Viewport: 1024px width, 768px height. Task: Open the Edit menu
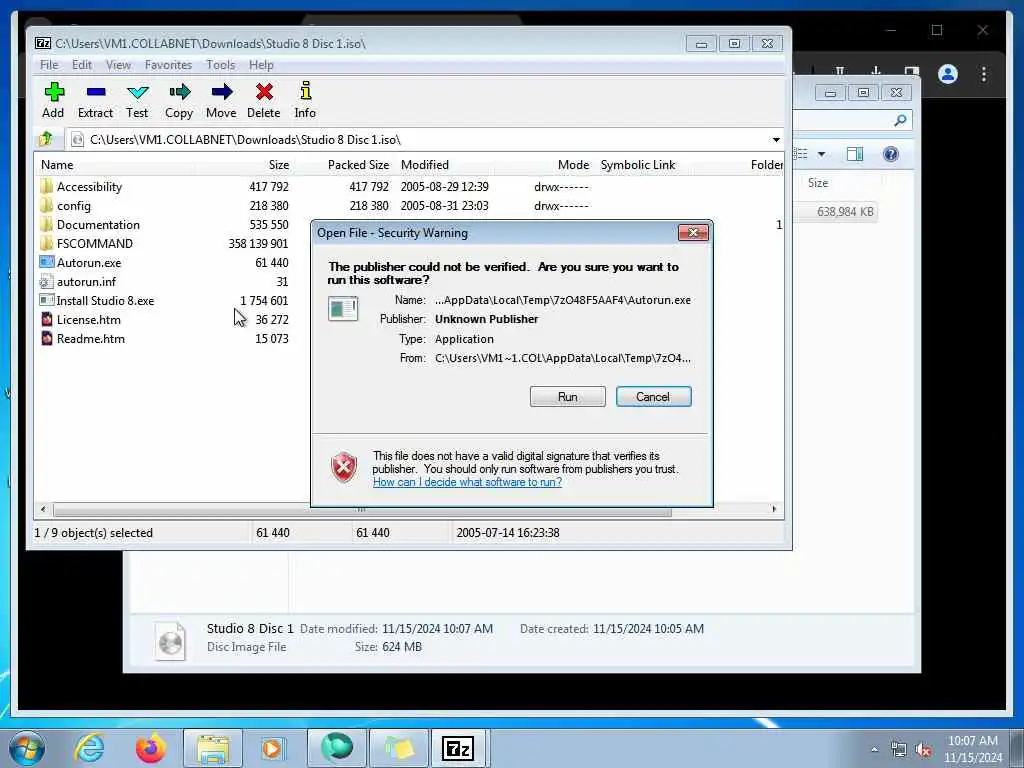82,65
